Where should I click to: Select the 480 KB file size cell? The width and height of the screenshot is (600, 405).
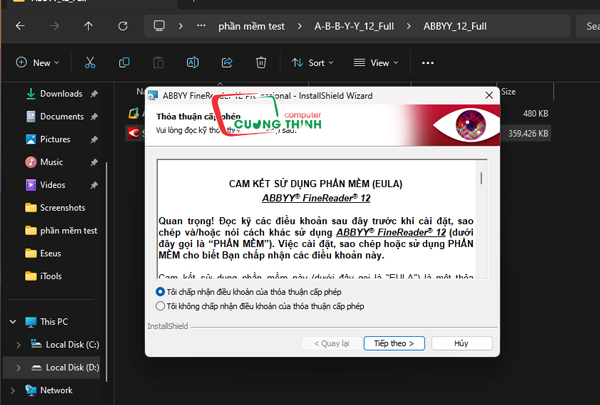click(x=535, y=114)
